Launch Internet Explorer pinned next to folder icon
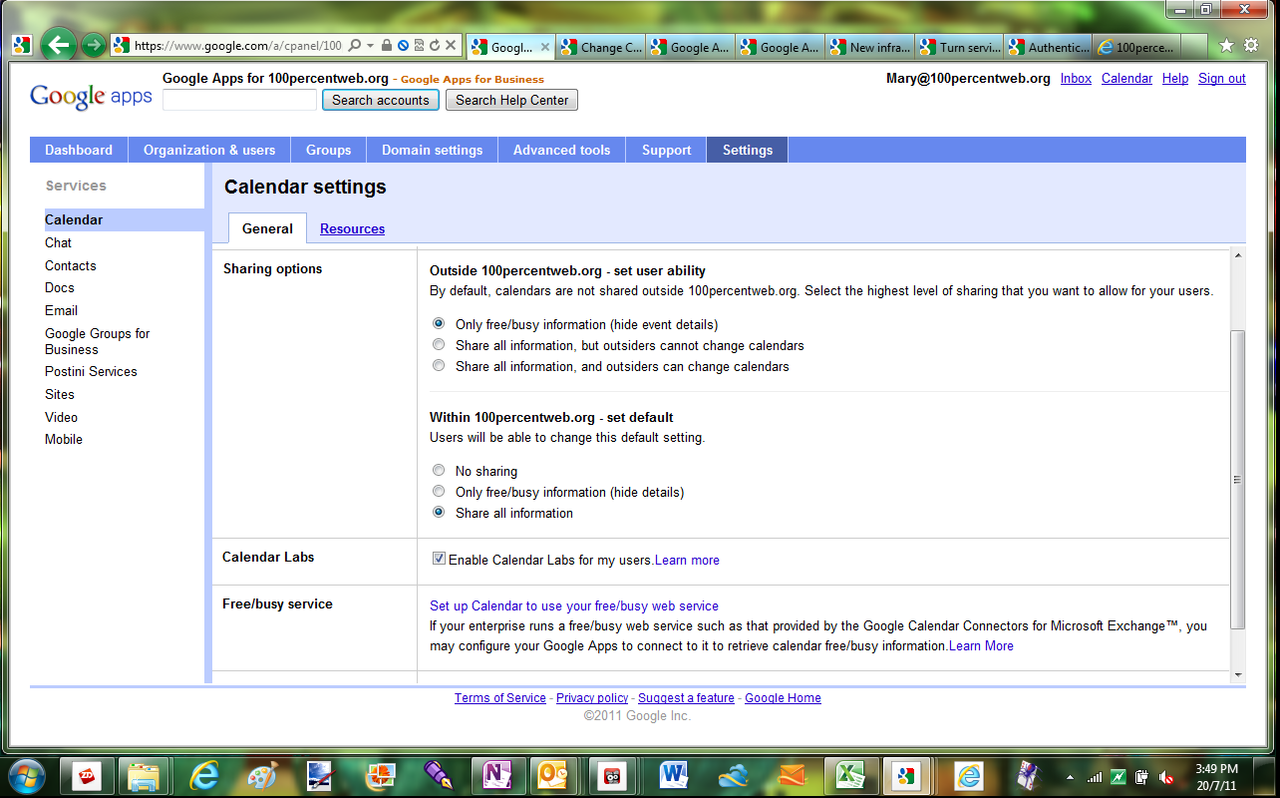 205,776
